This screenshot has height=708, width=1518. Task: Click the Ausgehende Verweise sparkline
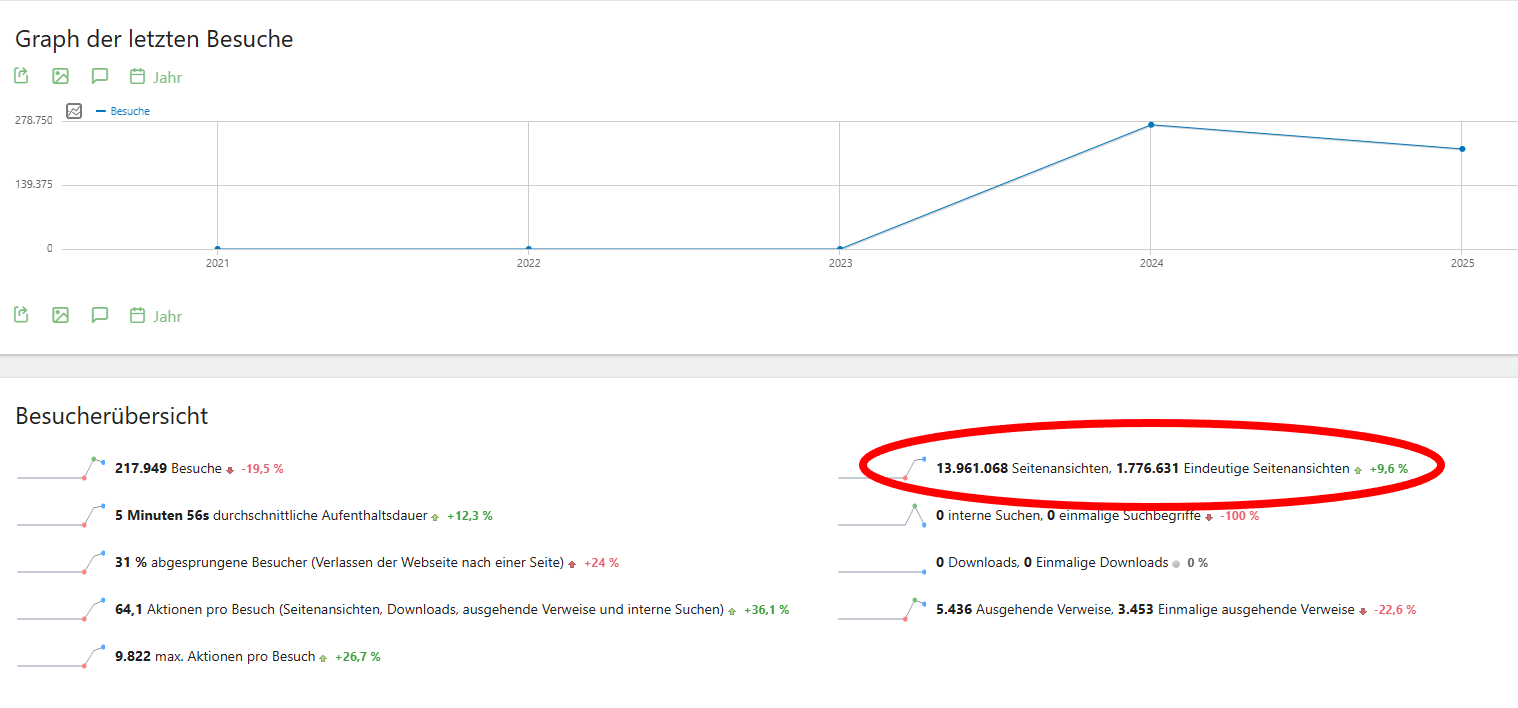click(x=882, y=610)
